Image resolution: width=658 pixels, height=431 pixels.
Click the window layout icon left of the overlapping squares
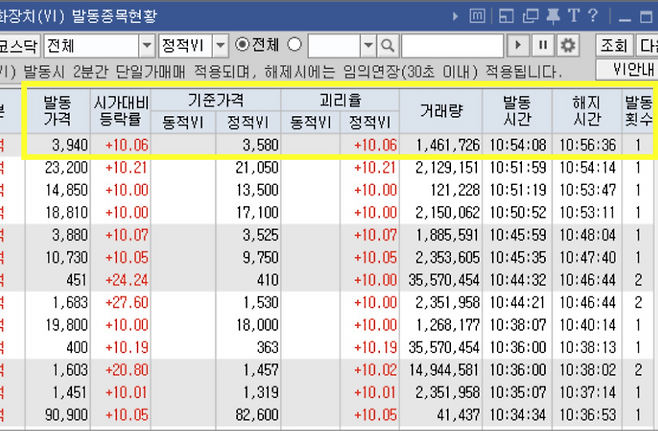(x=505, y=15)
